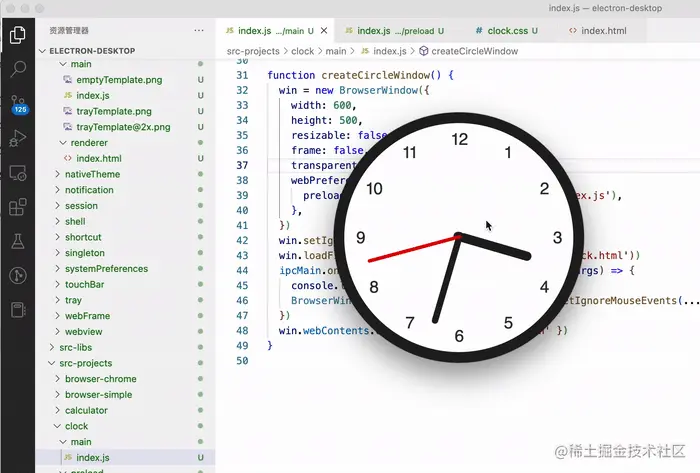Screen dimensions: 700x473
Task: Open the Explorer view in activity bar
Action: coord(17,35)
